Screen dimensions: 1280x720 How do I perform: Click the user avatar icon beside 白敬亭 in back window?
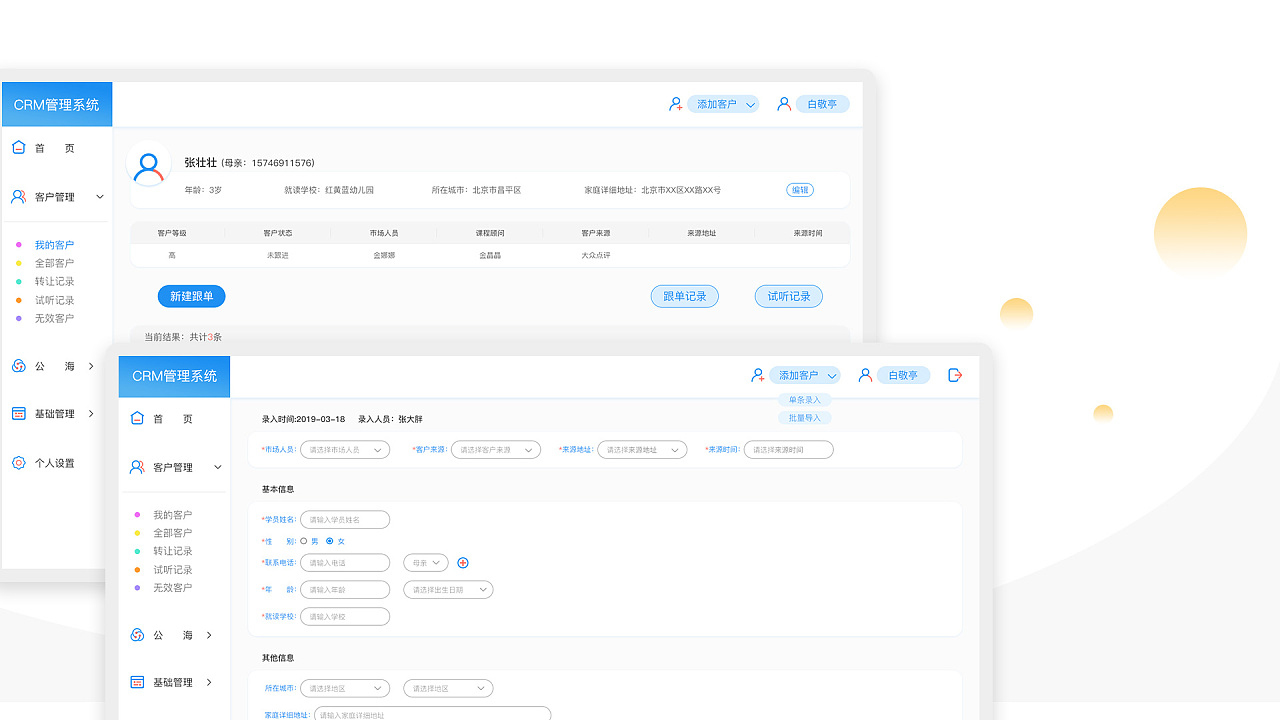click(x=784, y=104)
